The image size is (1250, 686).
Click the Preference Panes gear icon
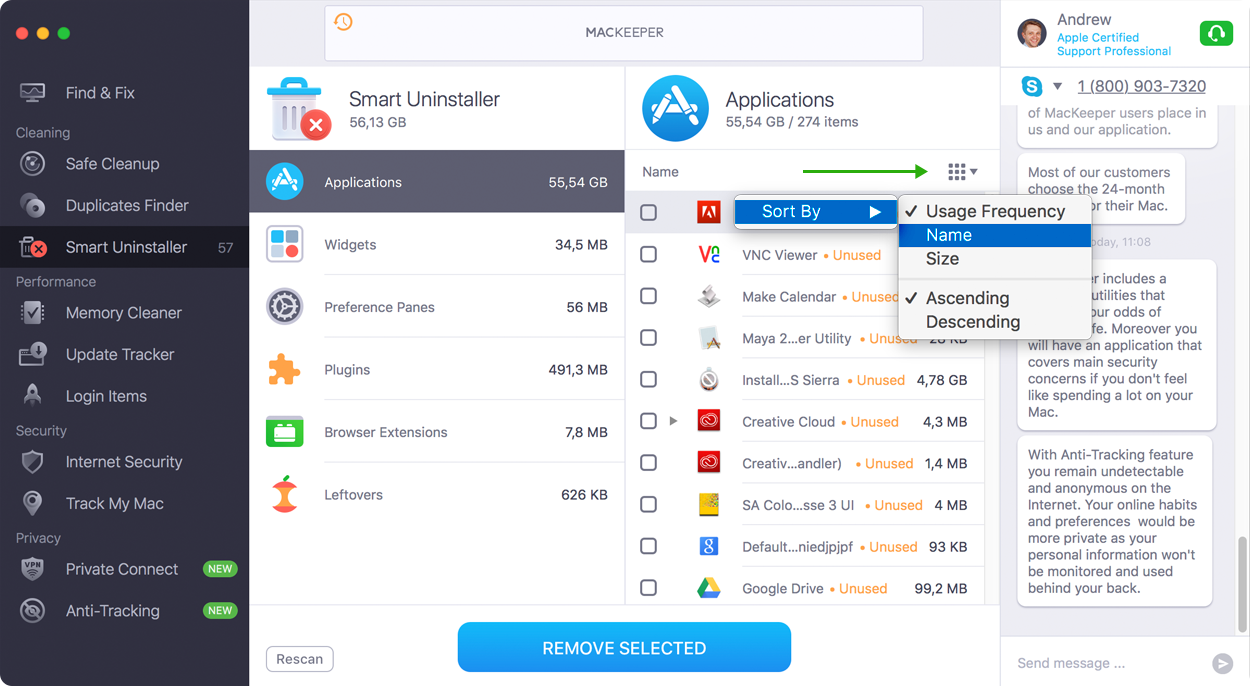[x=285, y=307]
